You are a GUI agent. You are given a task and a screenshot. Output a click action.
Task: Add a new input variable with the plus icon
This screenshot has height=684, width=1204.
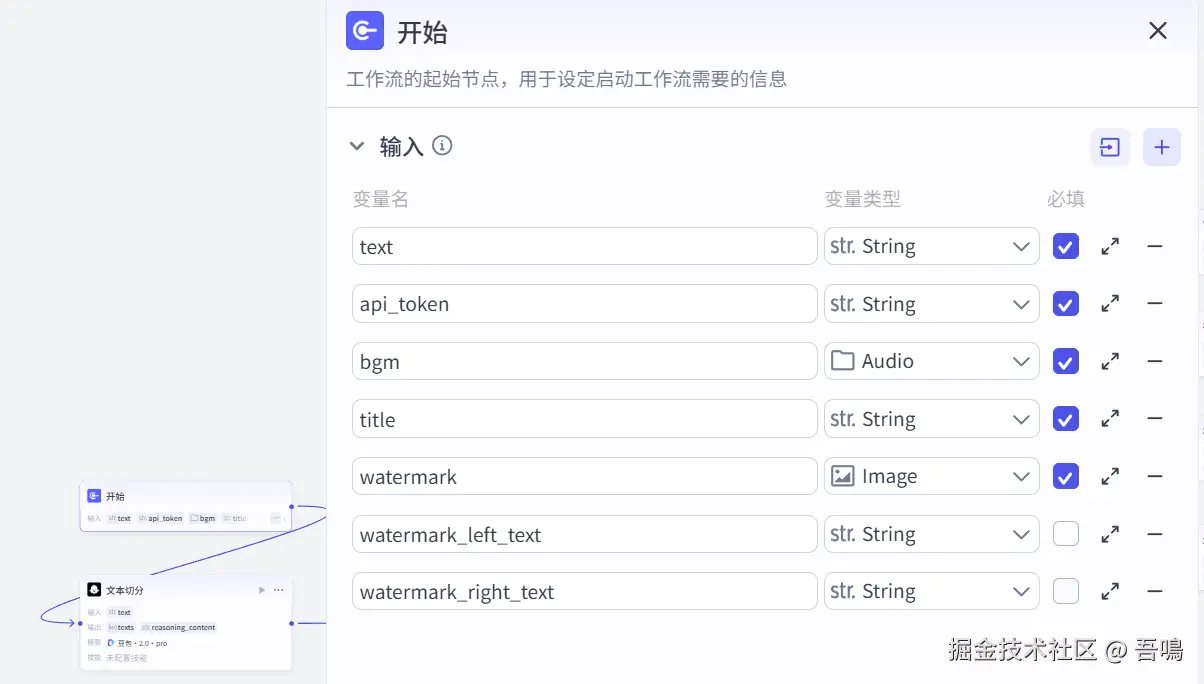click(x=1161, y=147)
